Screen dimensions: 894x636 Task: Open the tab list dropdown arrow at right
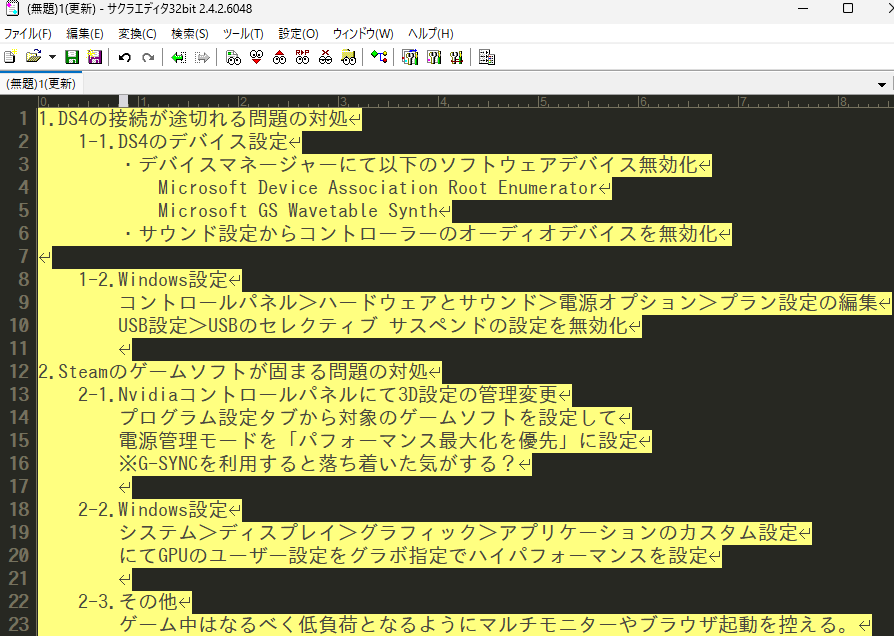click(x=881, y=84)
